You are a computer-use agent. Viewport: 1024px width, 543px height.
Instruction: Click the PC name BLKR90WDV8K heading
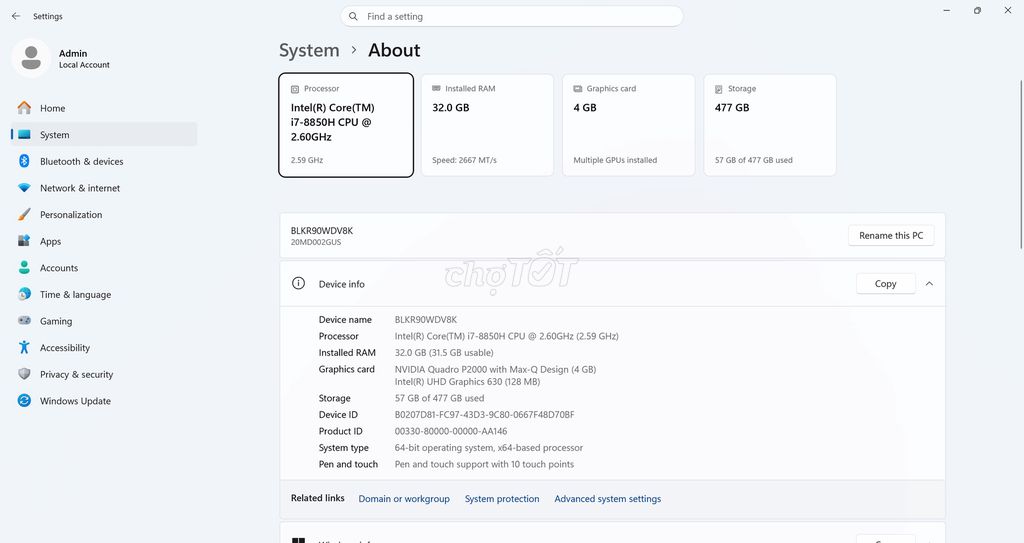point(322,231)
